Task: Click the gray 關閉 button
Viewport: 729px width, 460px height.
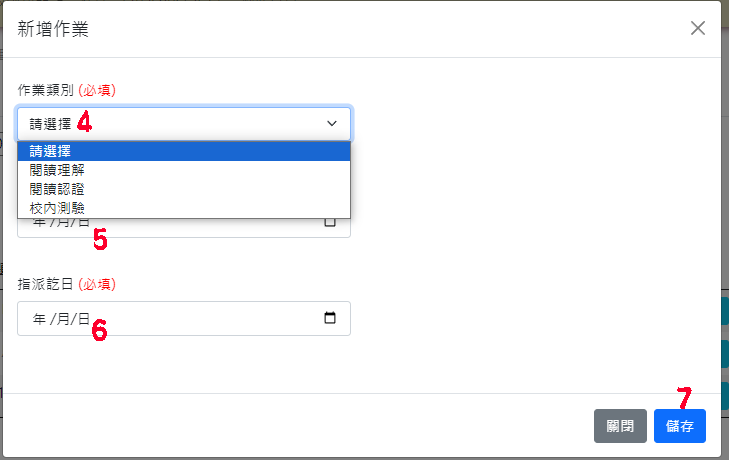Action: (620, 426)
